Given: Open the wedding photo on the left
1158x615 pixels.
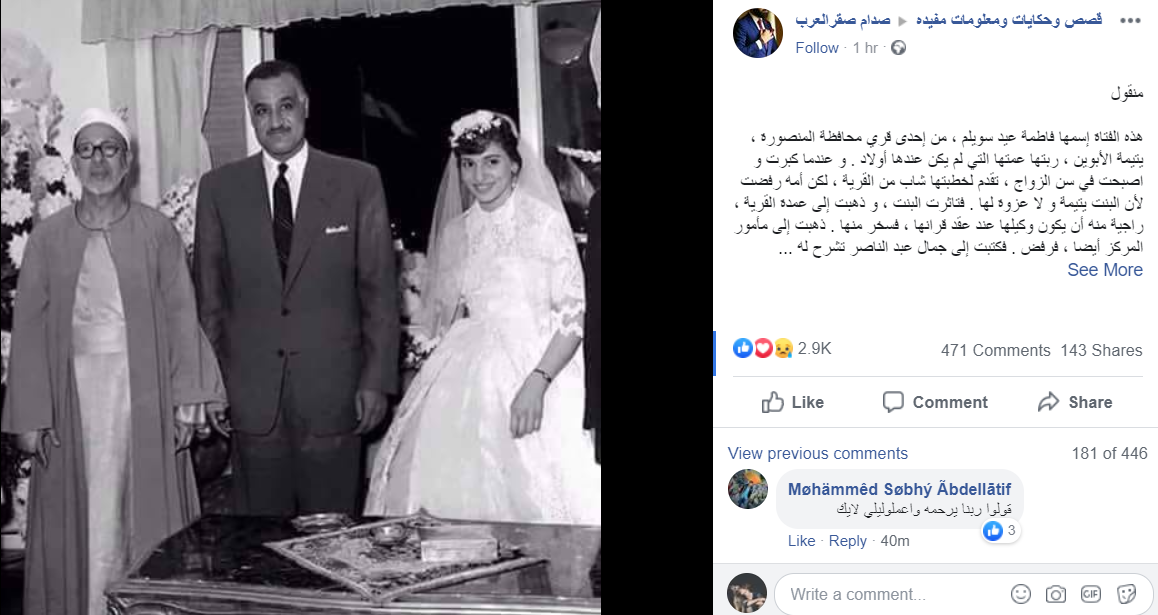Looking at the screenshot, I should pyautogui.click(x=301, y=307).
